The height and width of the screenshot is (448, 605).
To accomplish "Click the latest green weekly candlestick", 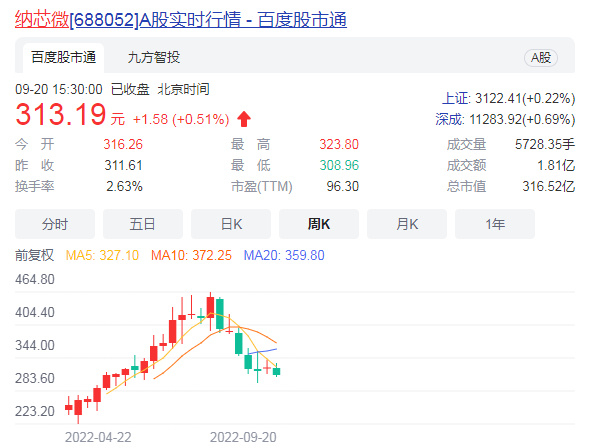I will click(x=277, y=371).
